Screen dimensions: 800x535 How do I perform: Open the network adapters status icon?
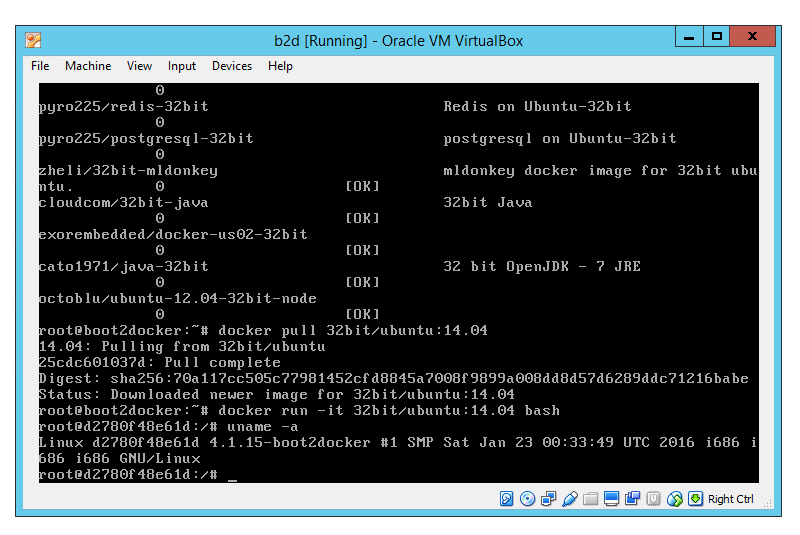548,498
